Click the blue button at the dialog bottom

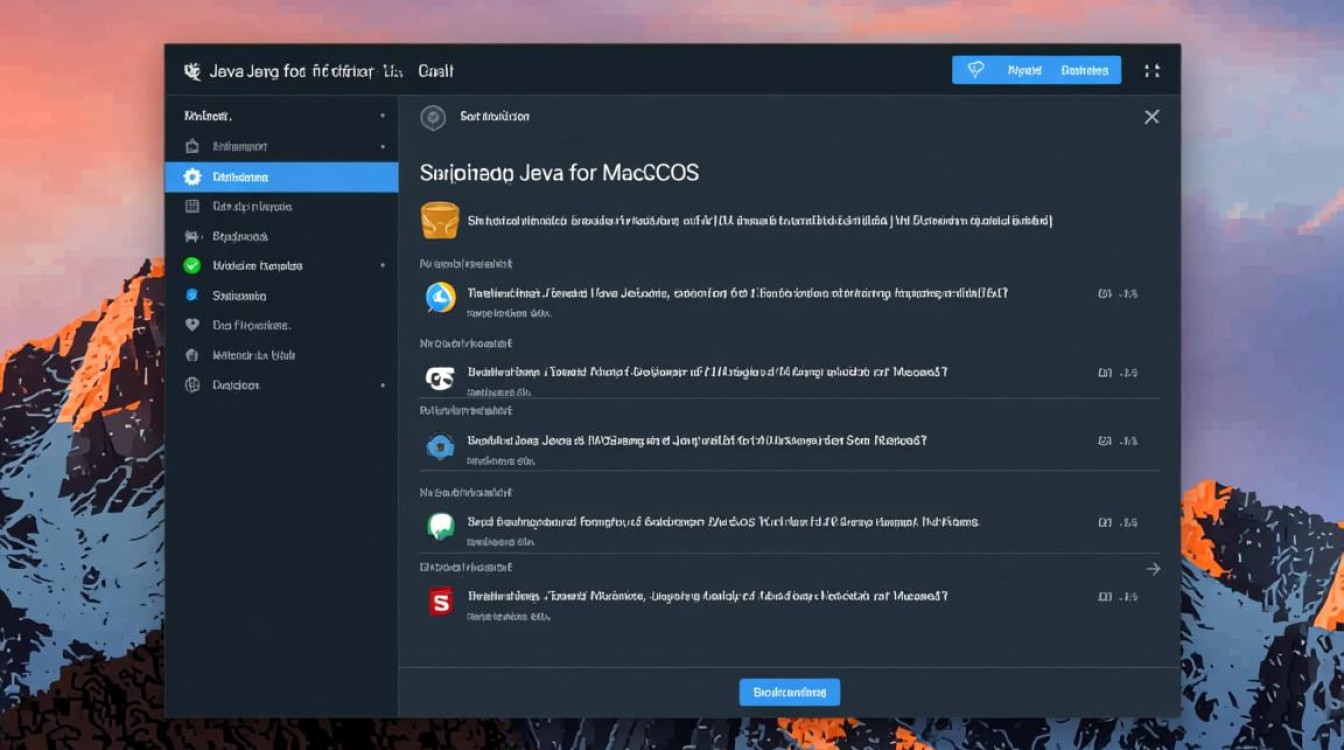[x=789, y=691]
